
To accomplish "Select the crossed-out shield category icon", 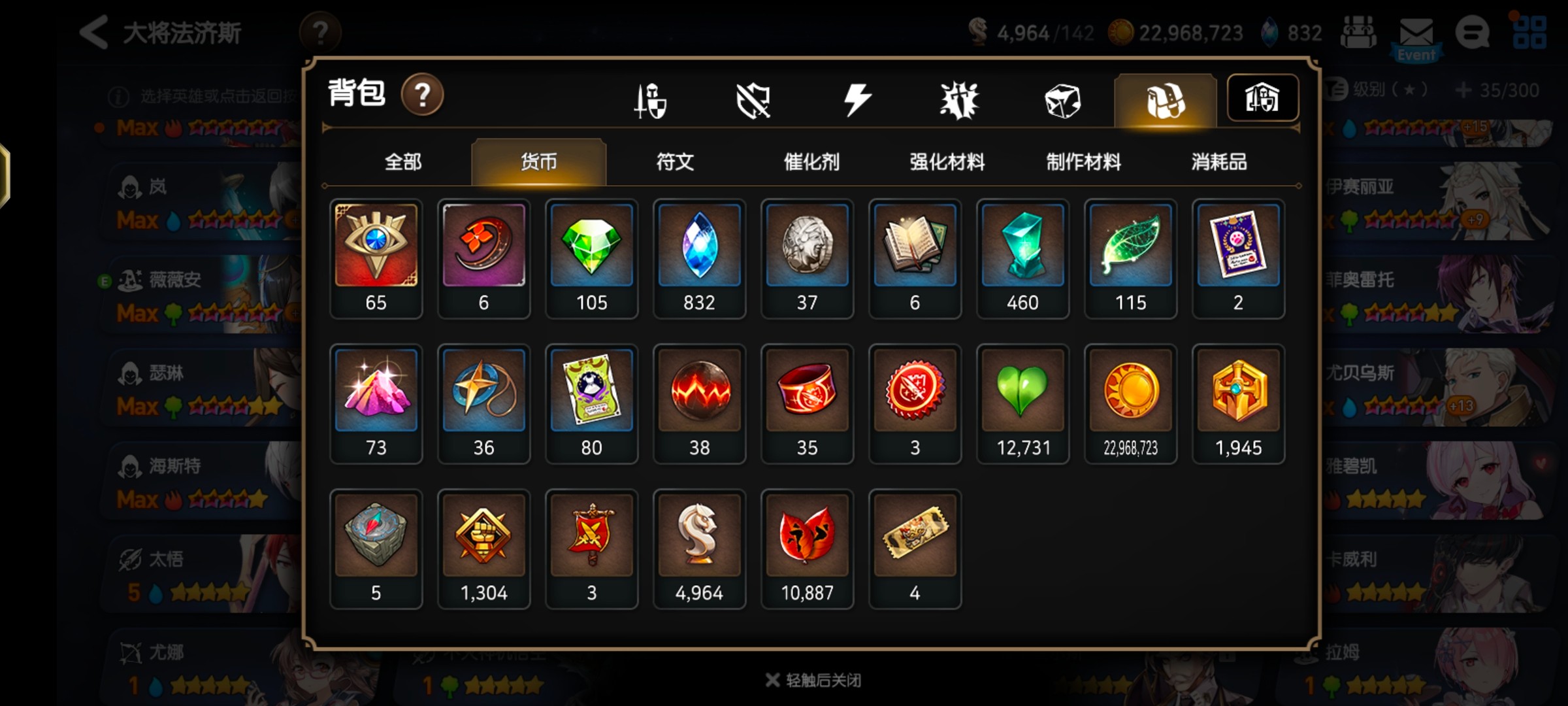I will pyautogui.click(x=753, y=101).
